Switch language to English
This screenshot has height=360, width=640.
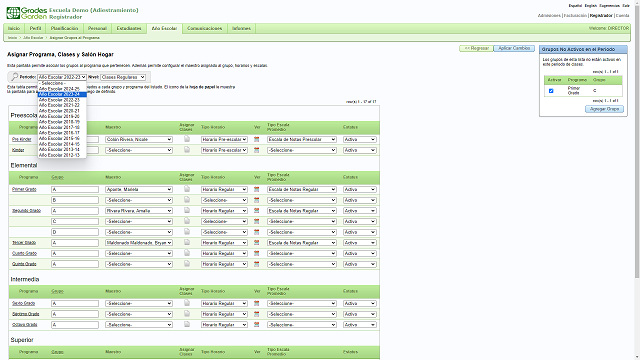[x=590, y=6]
